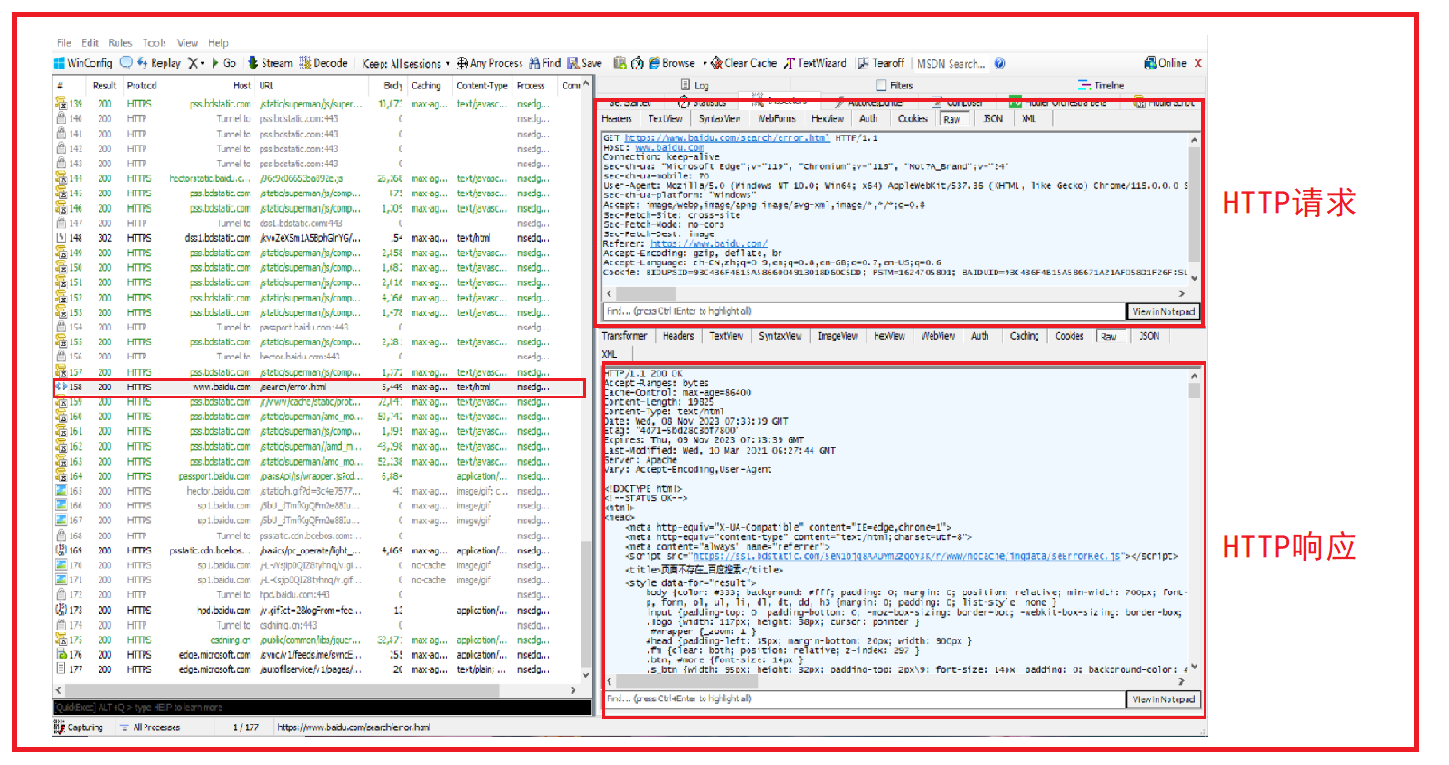The width and height of the screenshot is (1449, 765).
Task: Open the baidu.com error.html link in request
Action: pyautogui.click(x=727, y=138)
